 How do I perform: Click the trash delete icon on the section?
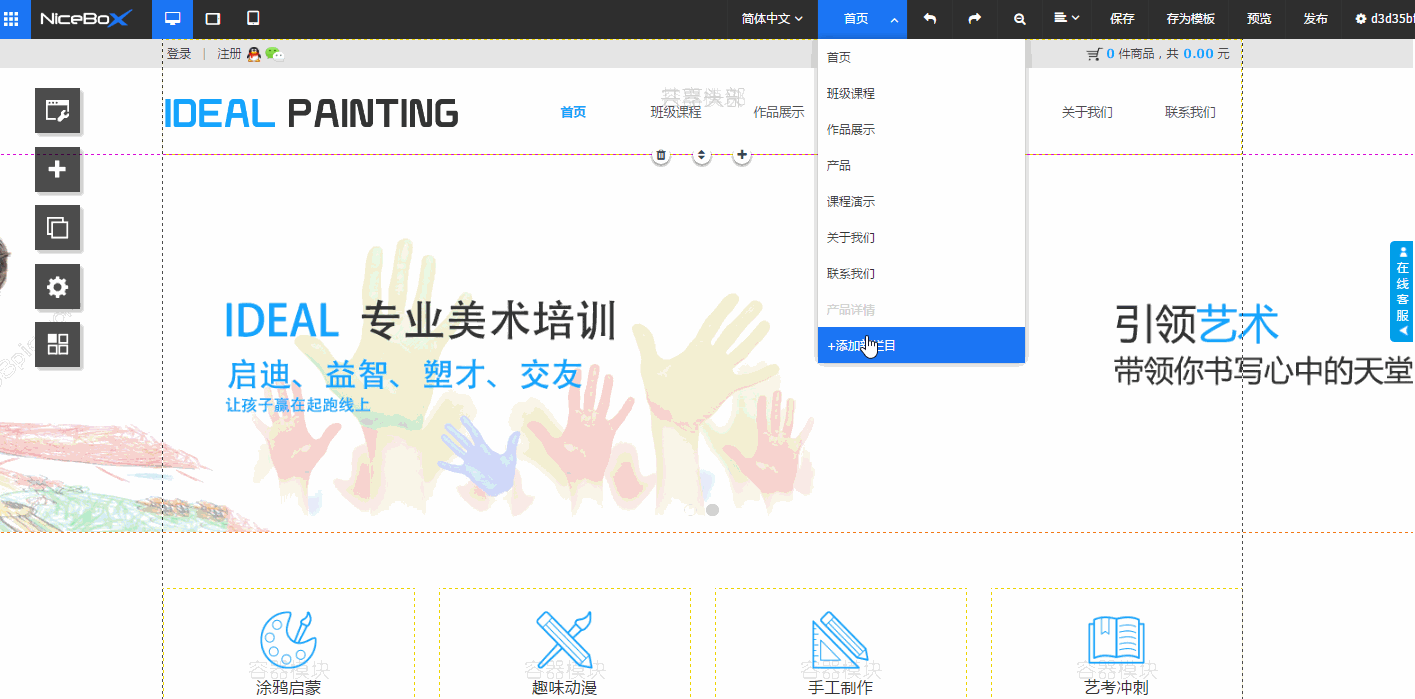tap(661, 155)
